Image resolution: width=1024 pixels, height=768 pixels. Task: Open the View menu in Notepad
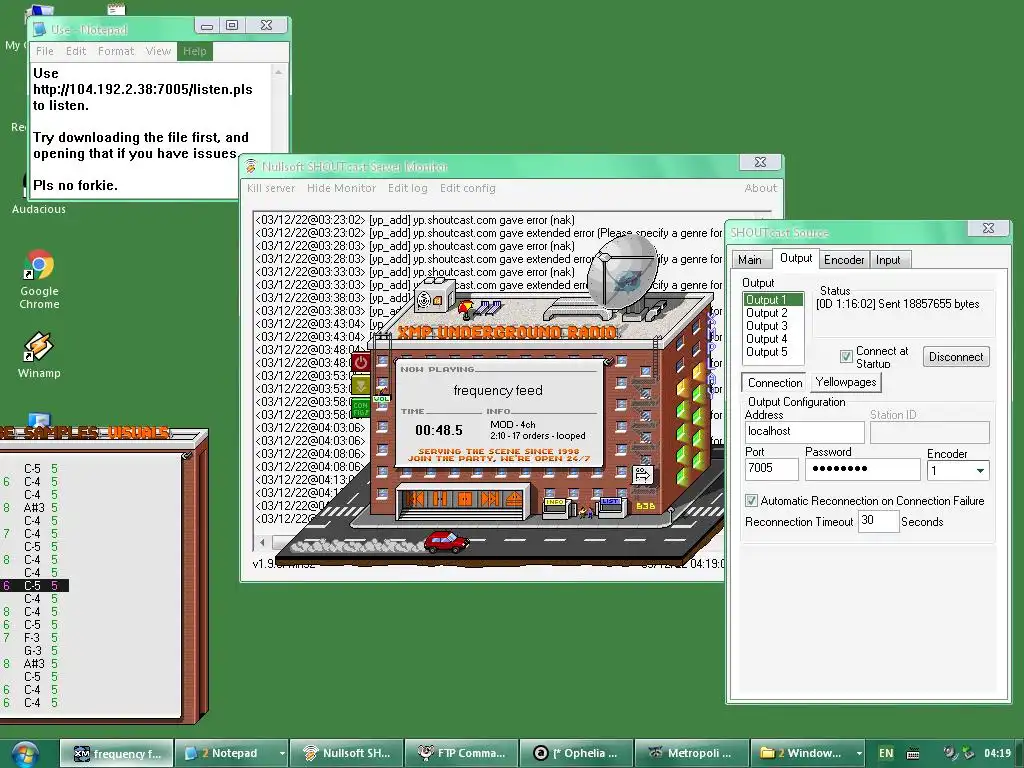point(158,51)
